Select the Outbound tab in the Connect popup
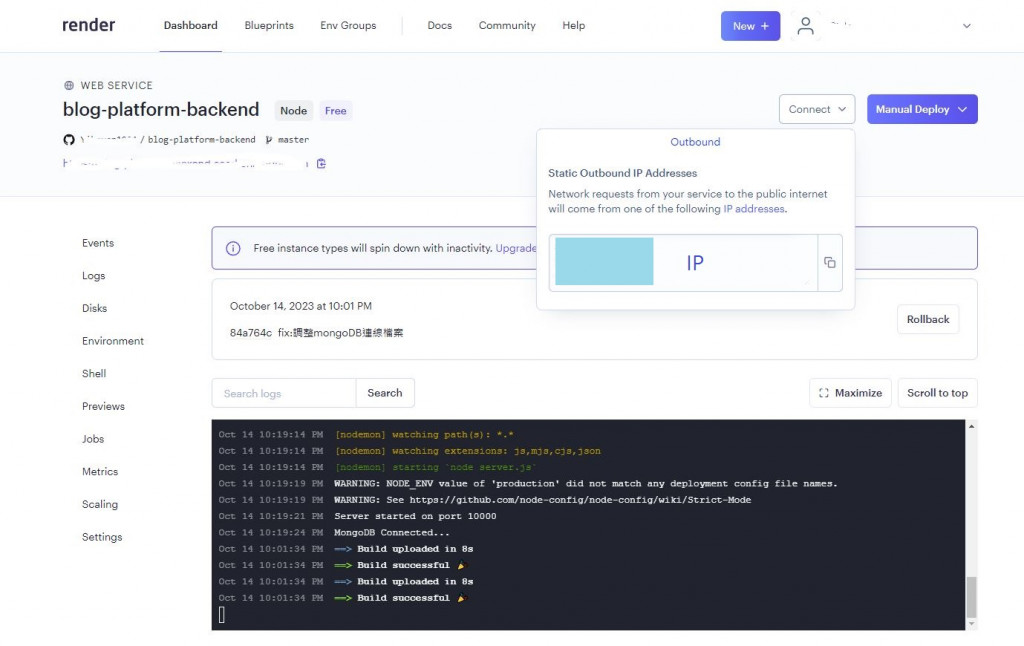Viewport: 1024px width, 646px height. pos(695,142)
